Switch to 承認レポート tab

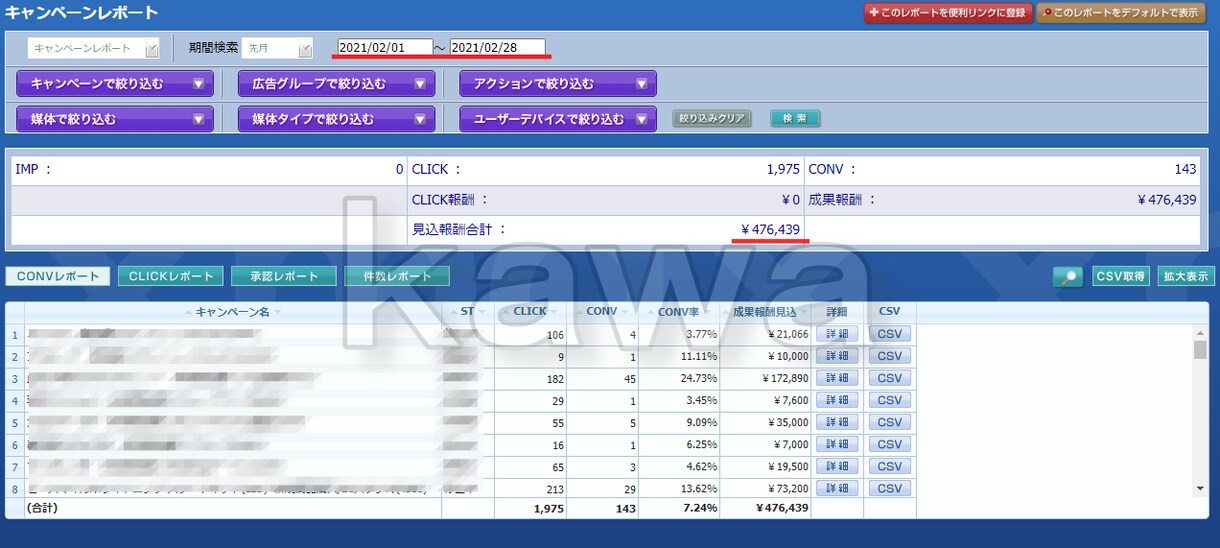284,276
